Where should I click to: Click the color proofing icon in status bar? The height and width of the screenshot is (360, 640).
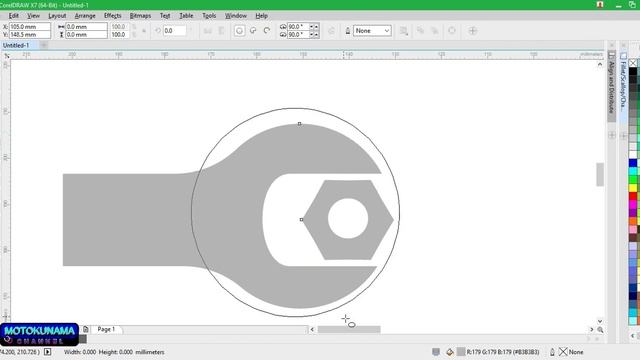click(436, 352)
